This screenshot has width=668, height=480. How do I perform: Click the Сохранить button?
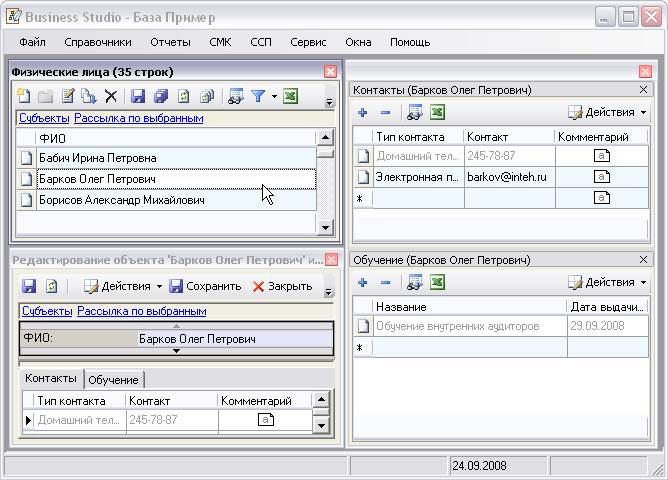tap(205, 286)
